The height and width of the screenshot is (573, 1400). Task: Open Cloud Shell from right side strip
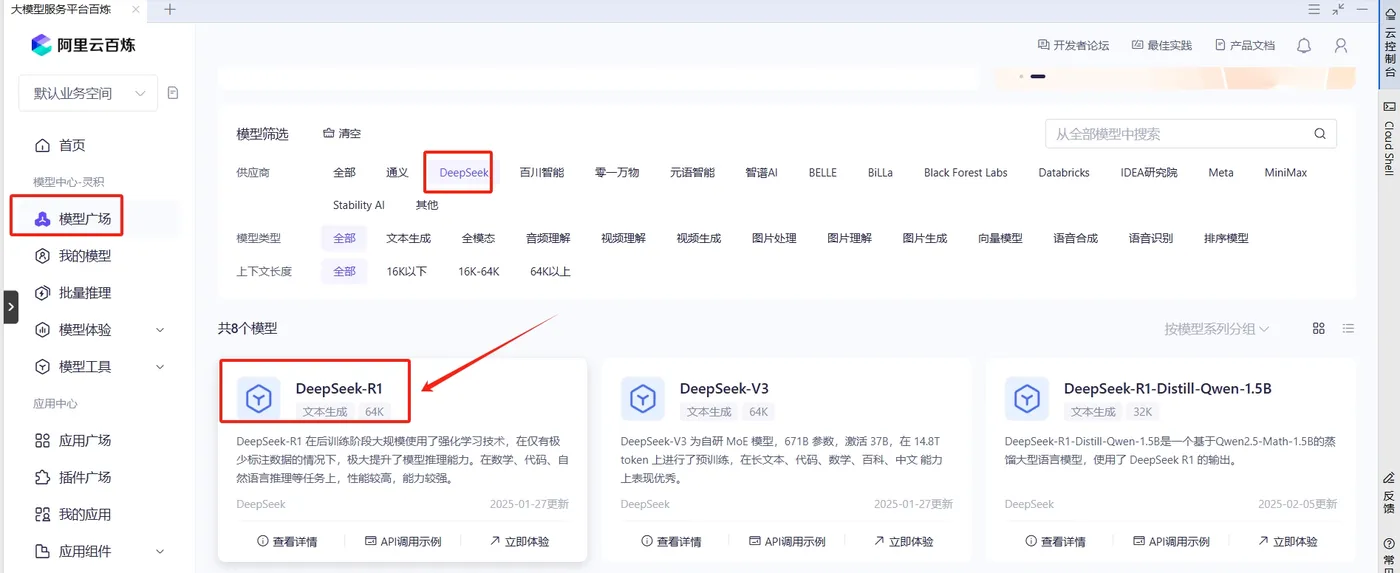coord(1389,138)
